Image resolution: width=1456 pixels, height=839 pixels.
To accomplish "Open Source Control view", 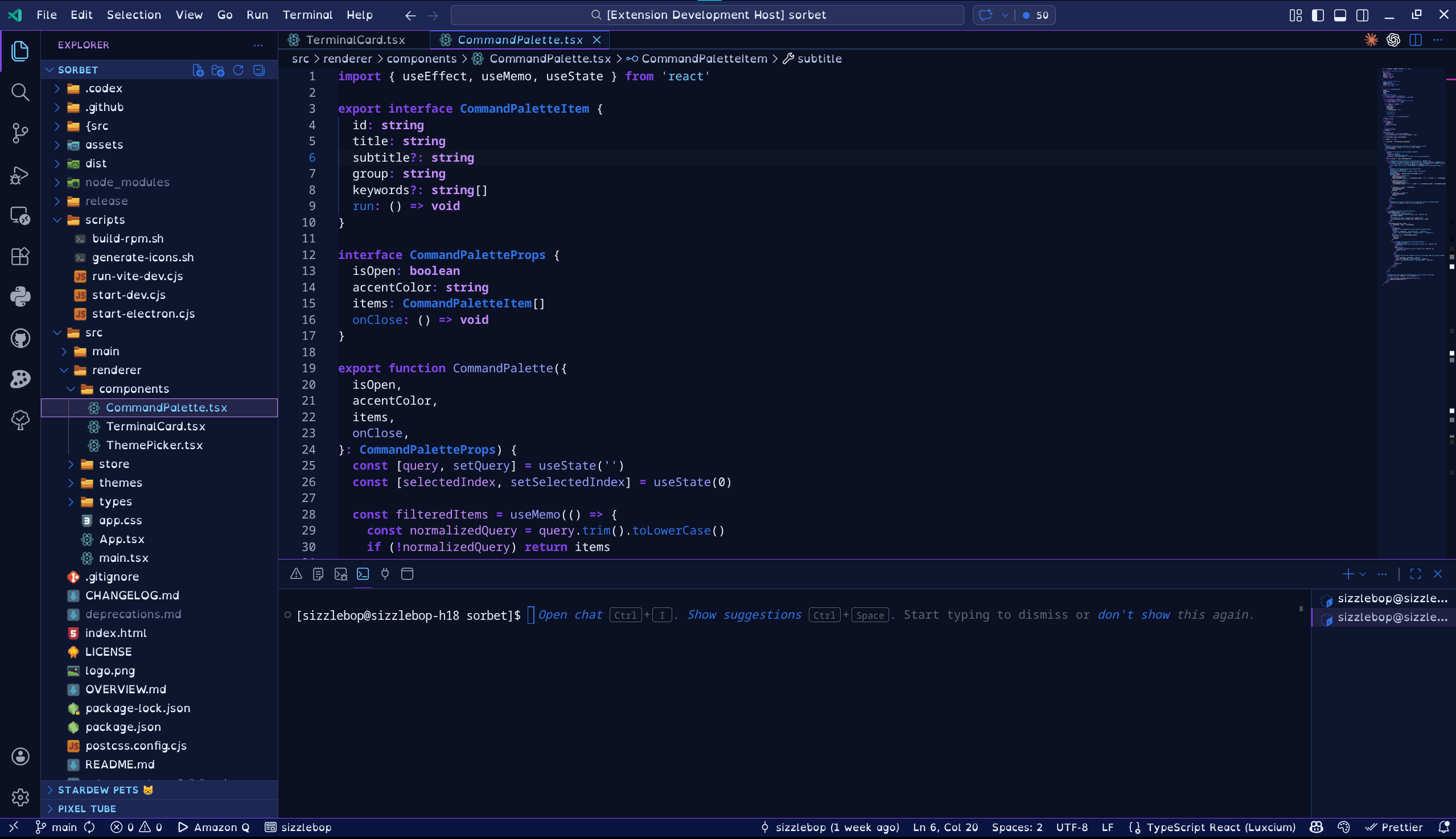I will click(x=20, y=133).
